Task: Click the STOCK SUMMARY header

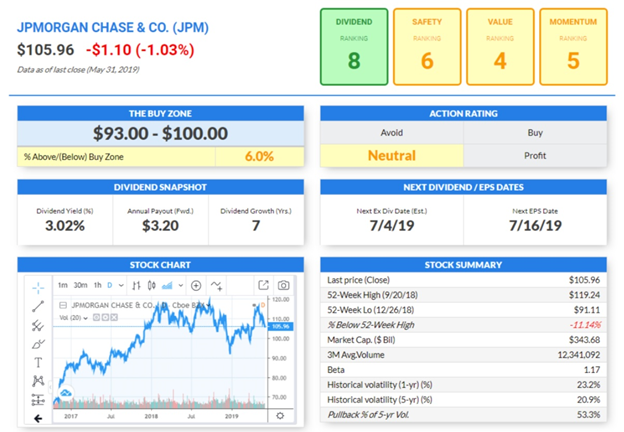Action: [x=464, y=265]
